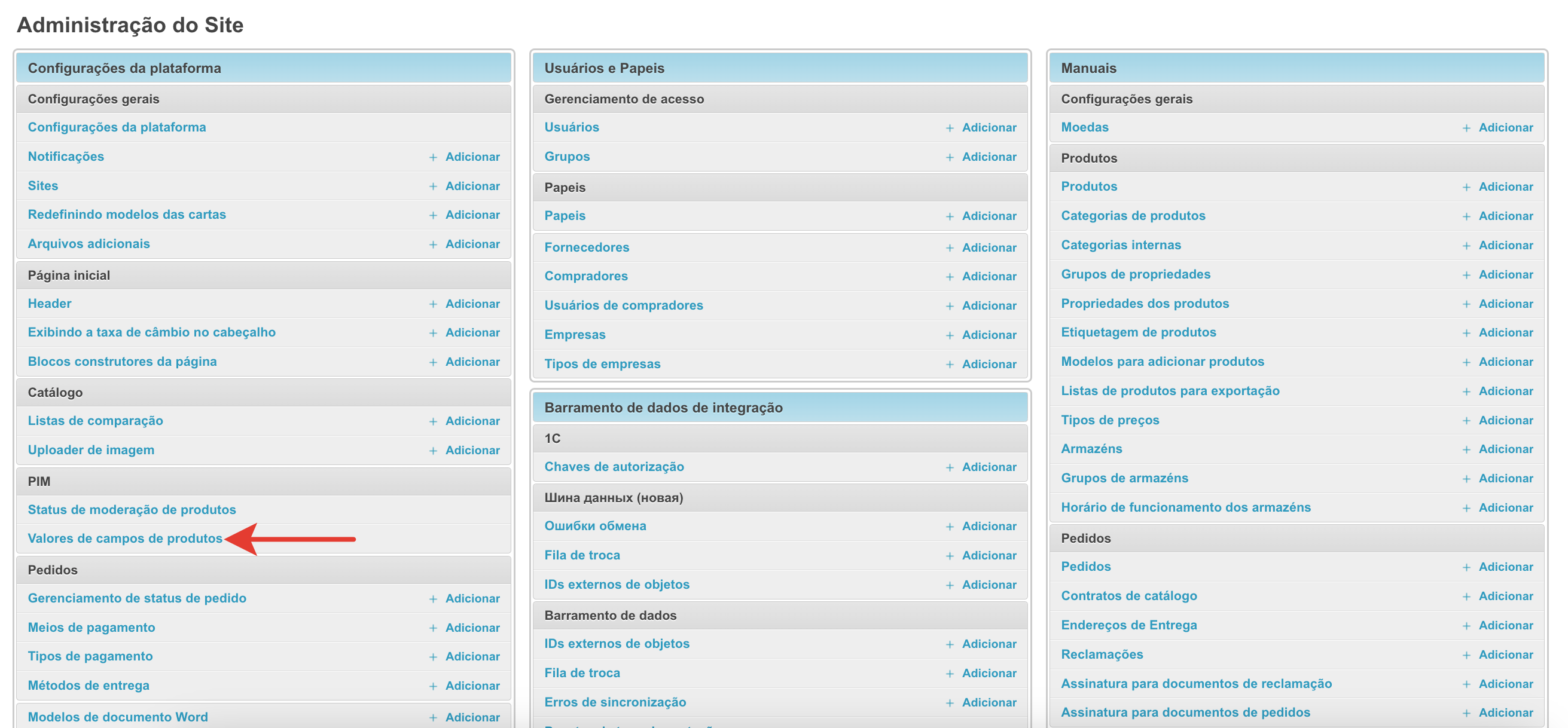
Task: Click plus icon for Contratos de catálogo
Action: [1466, 597]
